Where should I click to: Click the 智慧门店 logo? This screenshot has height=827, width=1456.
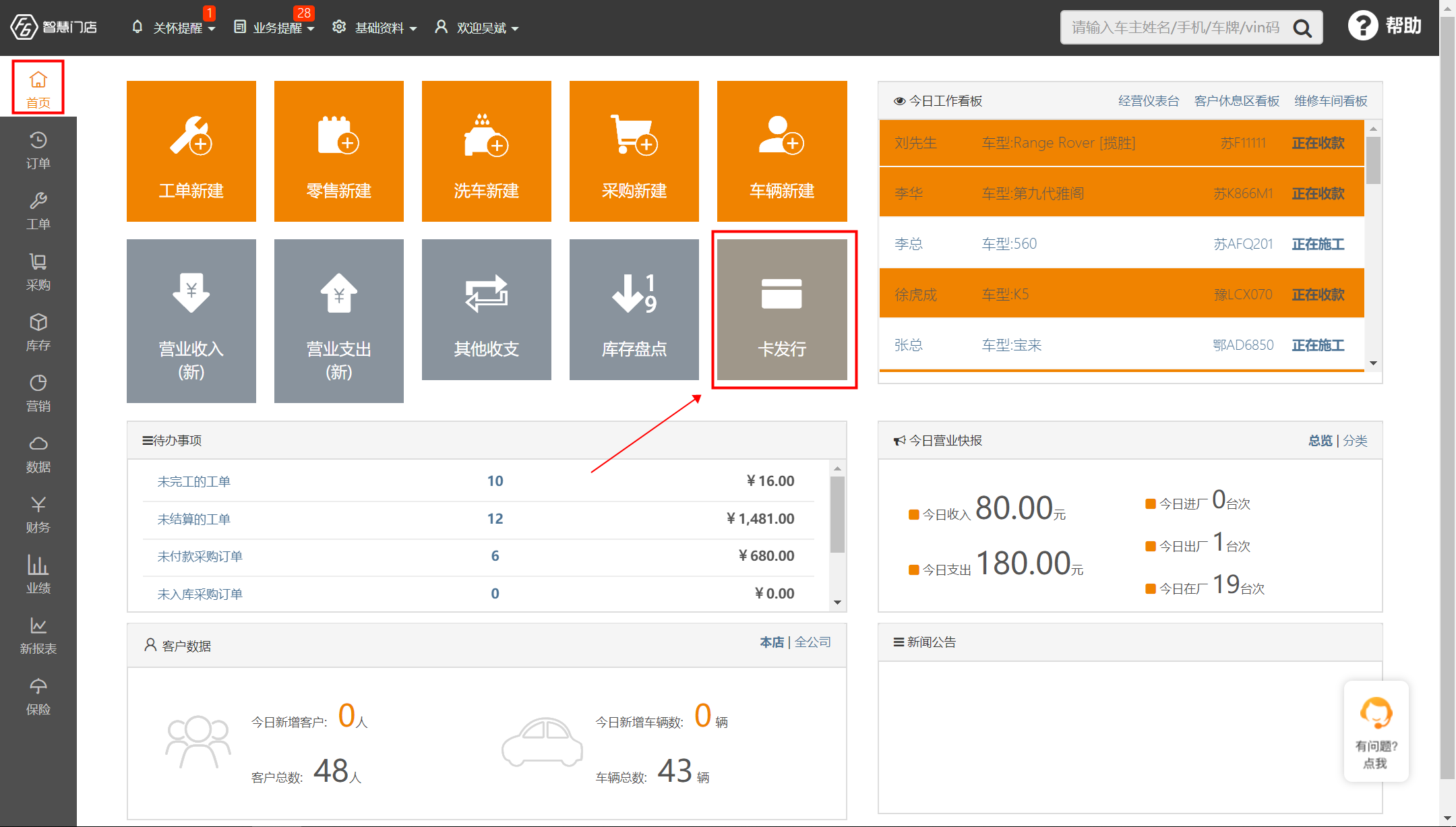pyautogui.click(x=54, y=27)
